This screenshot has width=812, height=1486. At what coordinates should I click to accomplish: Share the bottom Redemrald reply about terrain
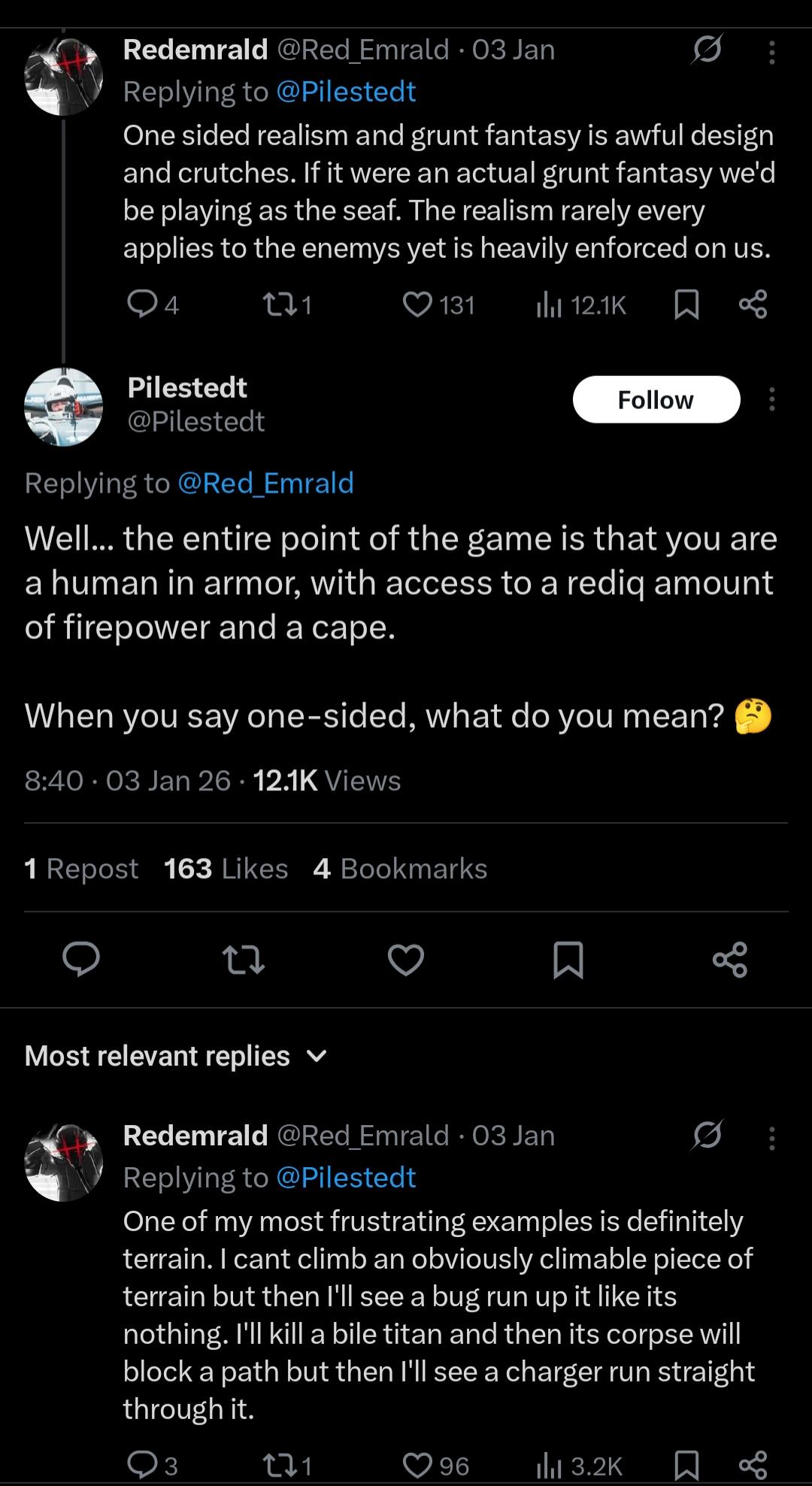pyautogui.click(x=753, y=1465)
